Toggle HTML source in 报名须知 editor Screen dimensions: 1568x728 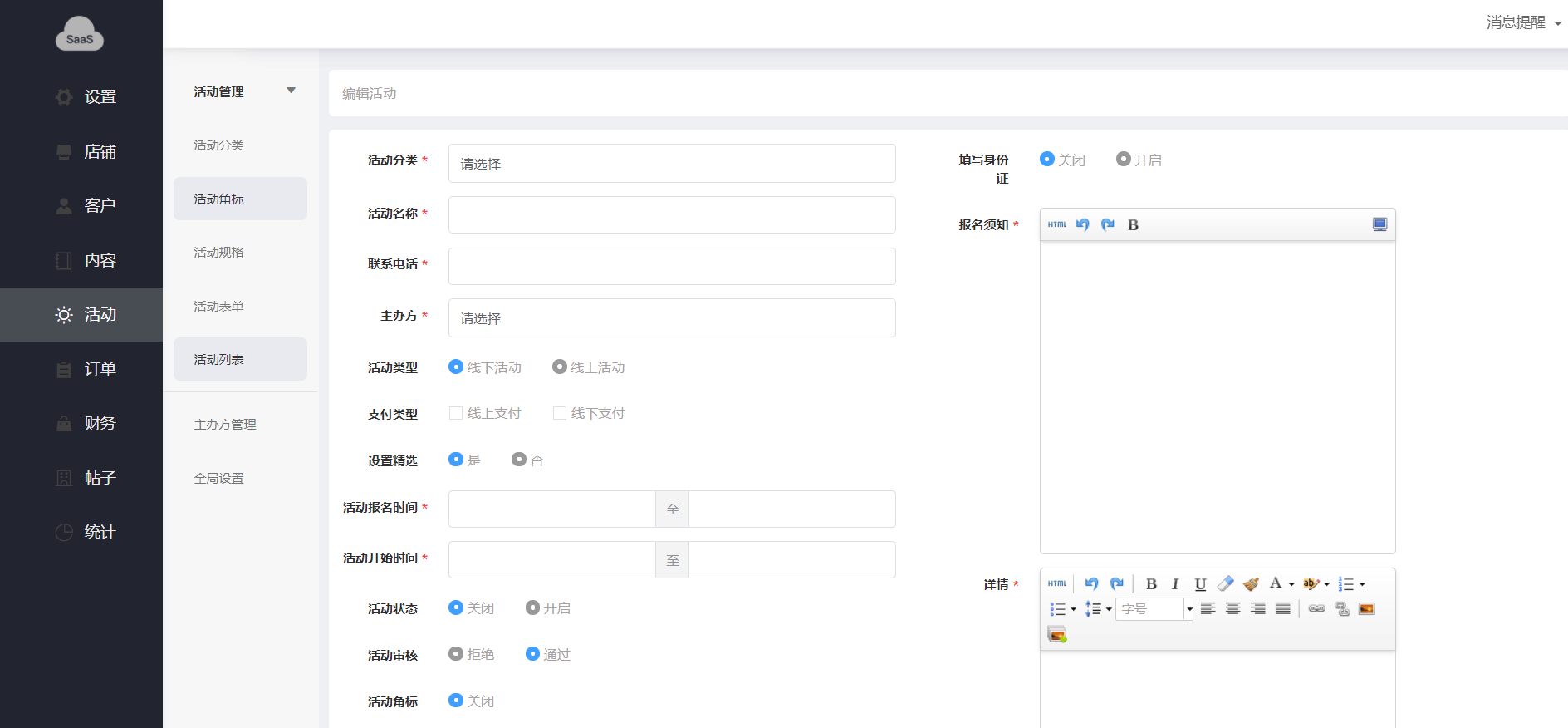click(1056, 224)
